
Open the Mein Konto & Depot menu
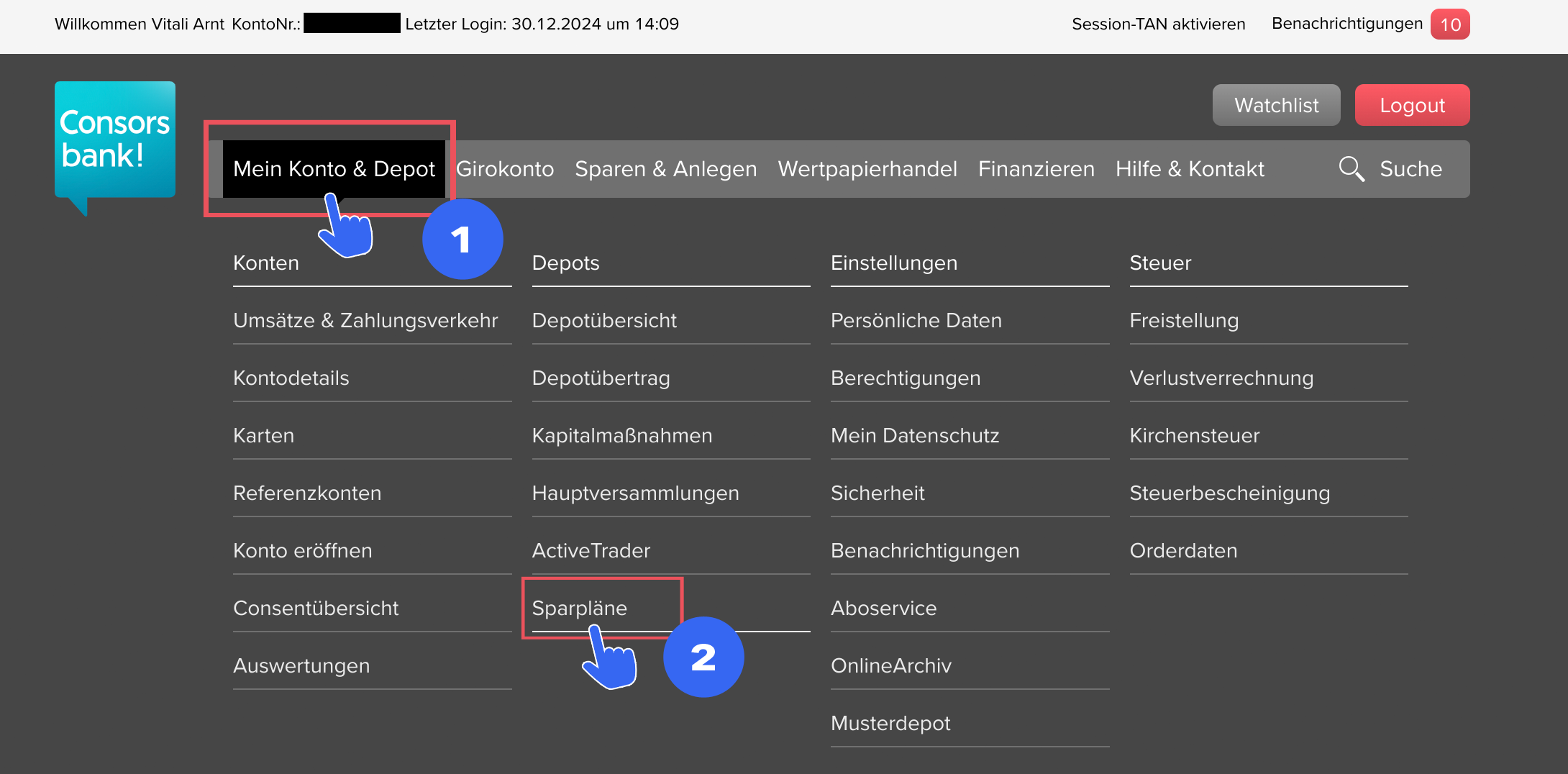click(334, 169)
